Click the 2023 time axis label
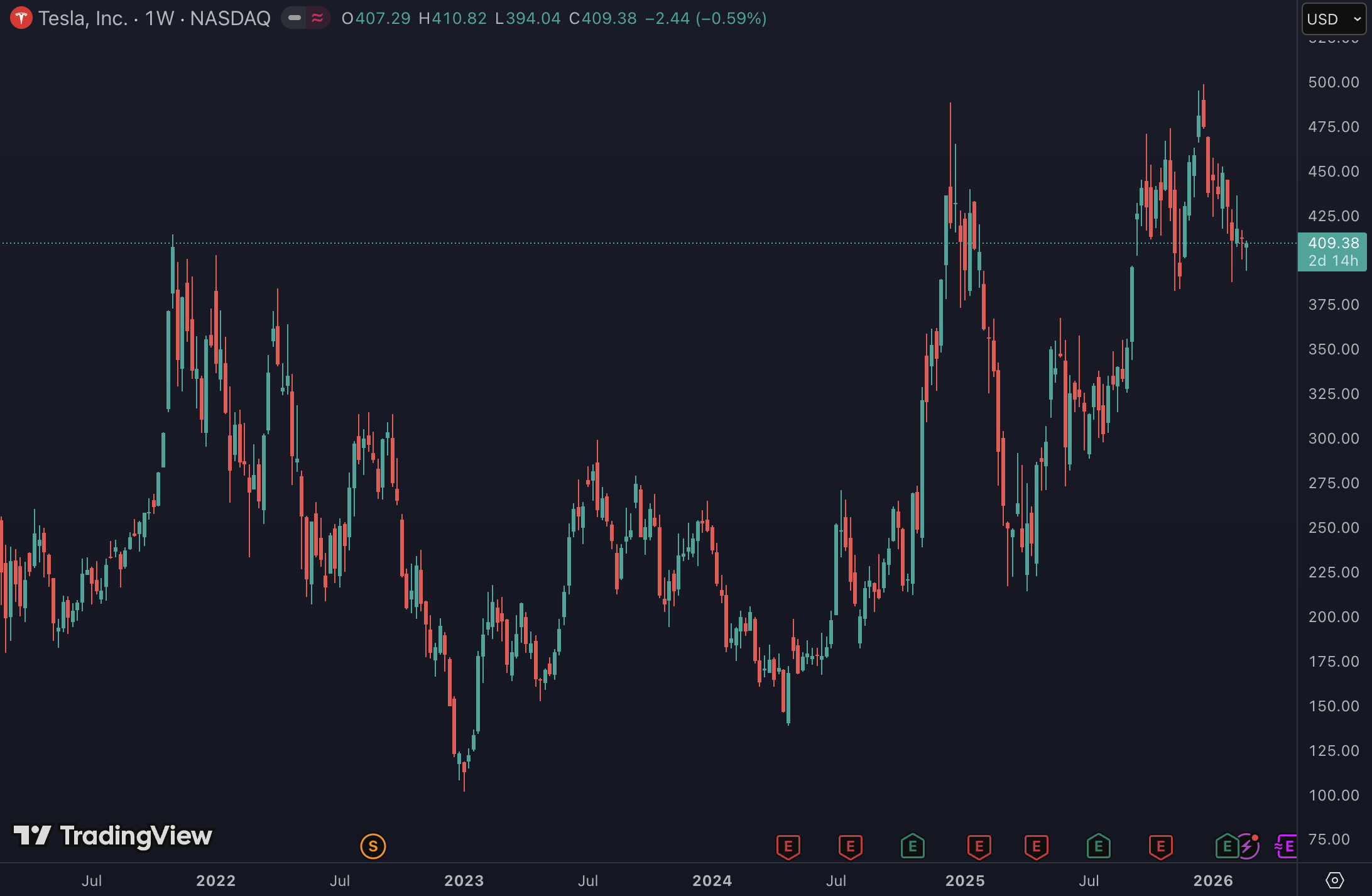1372x896 pixels. tap(464, 880)
